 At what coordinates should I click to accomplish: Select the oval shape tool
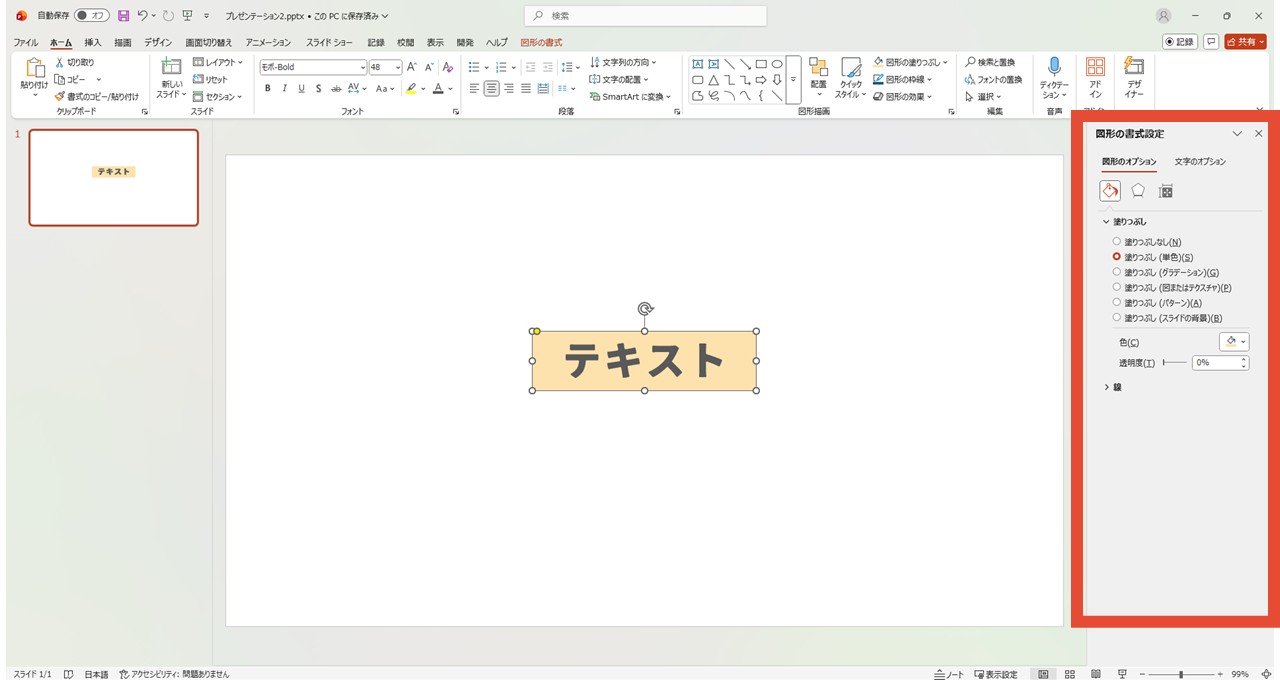pos(779,64)
